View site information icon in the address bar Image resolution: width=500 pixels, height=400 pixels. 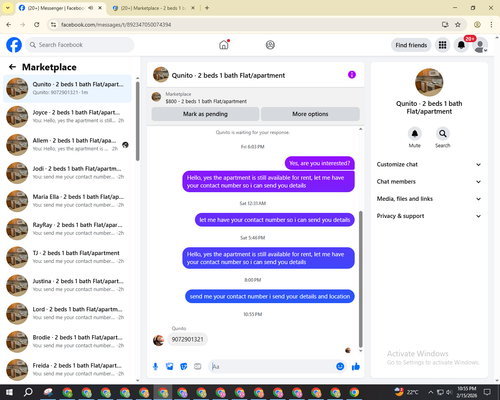coord(53,24)
